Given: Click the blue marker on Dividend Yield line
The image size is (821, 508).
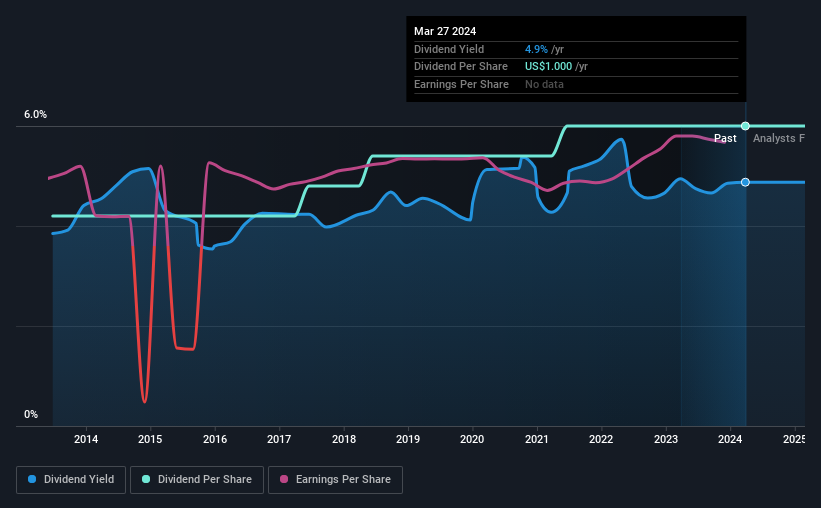Looking at the screenshot, I should point(745,182).
